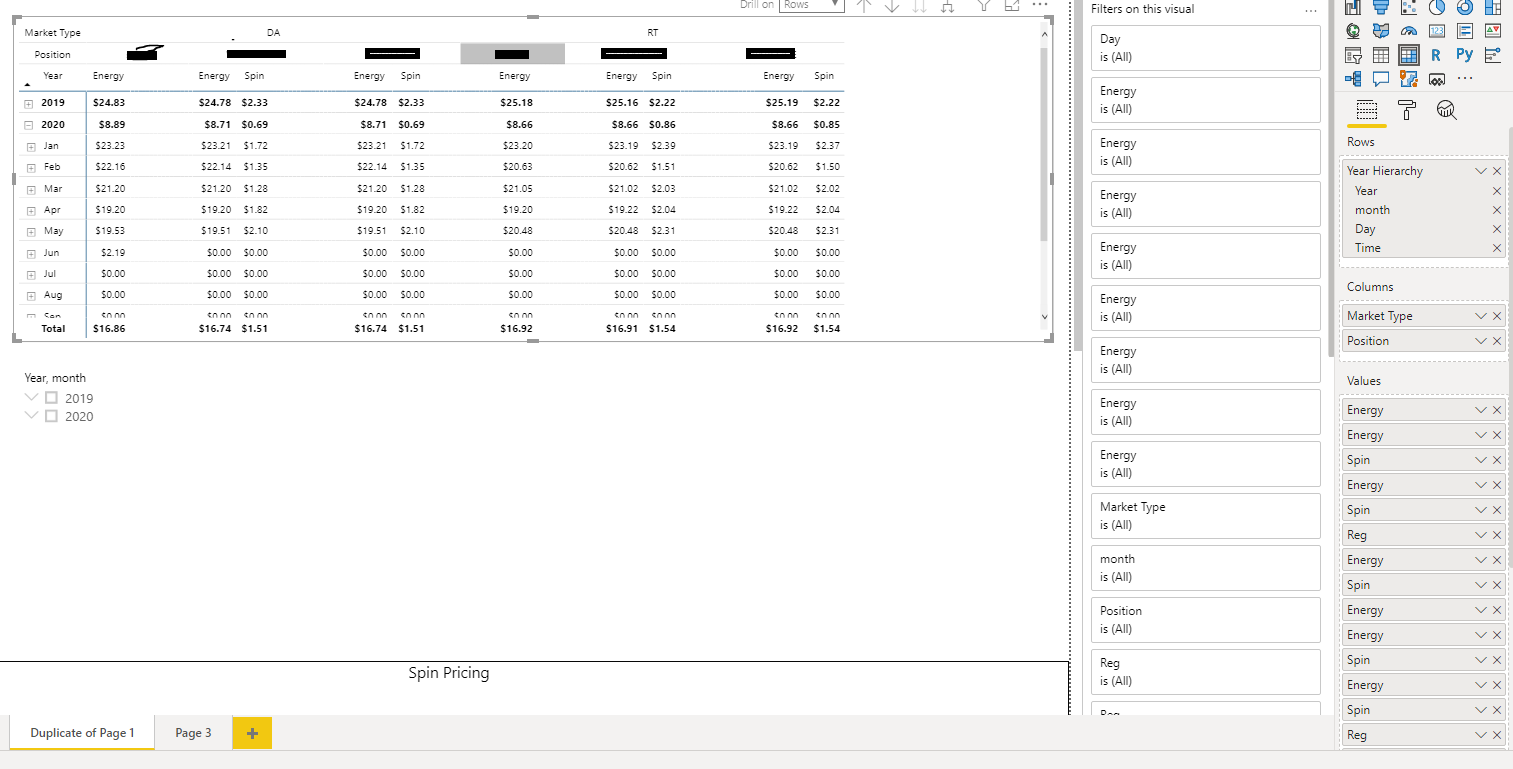
Task: Add a new report page
Action: click(x=252, y=733)
